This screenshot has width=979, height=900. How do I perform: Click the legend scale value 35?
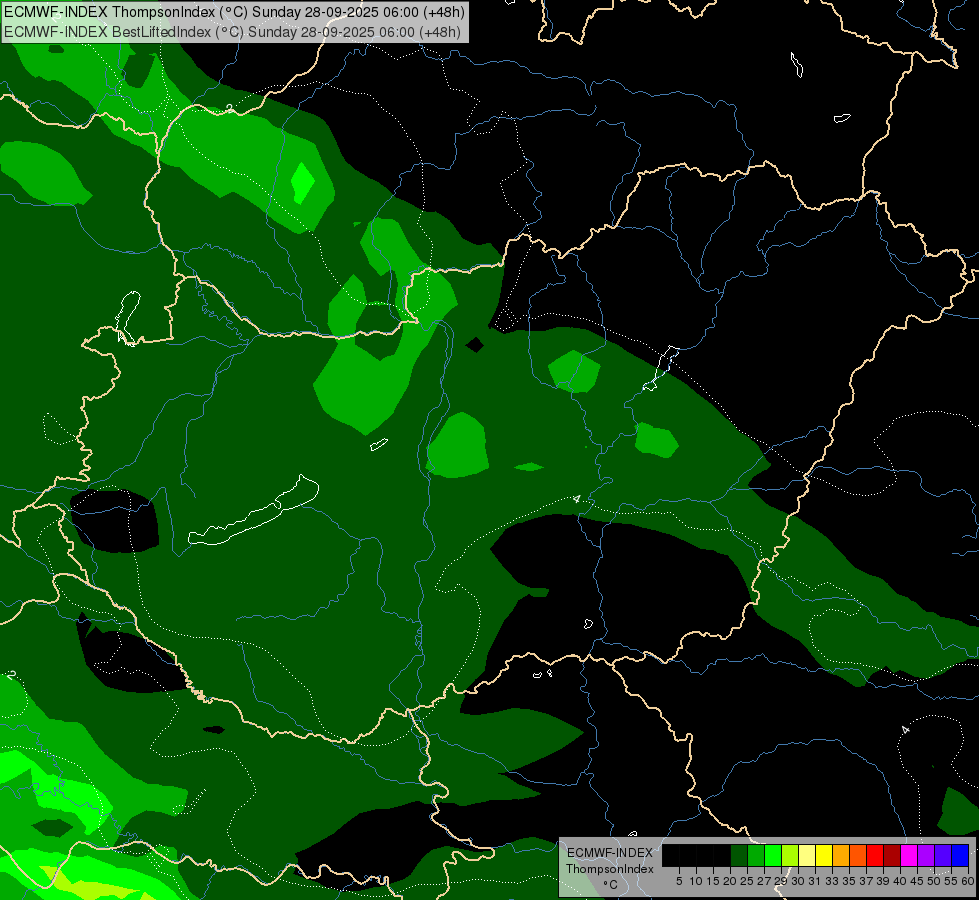pos(849,881)
